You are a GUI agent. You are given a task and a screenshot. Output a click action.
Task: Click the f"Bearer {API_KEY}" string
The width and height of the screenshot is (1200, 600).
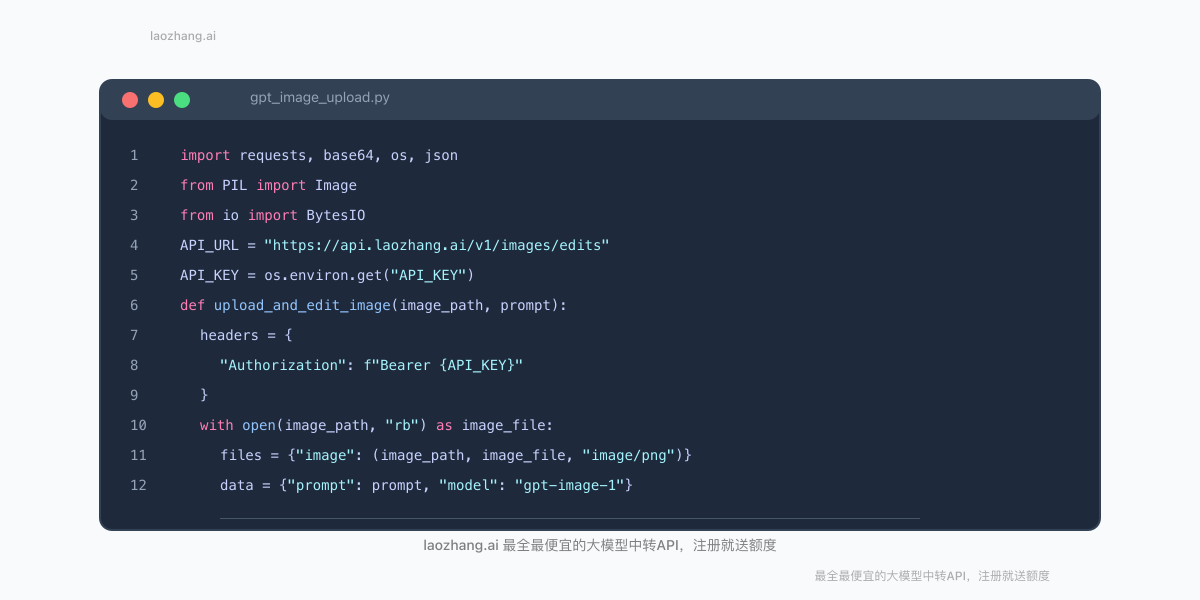(x=443, y=365)
